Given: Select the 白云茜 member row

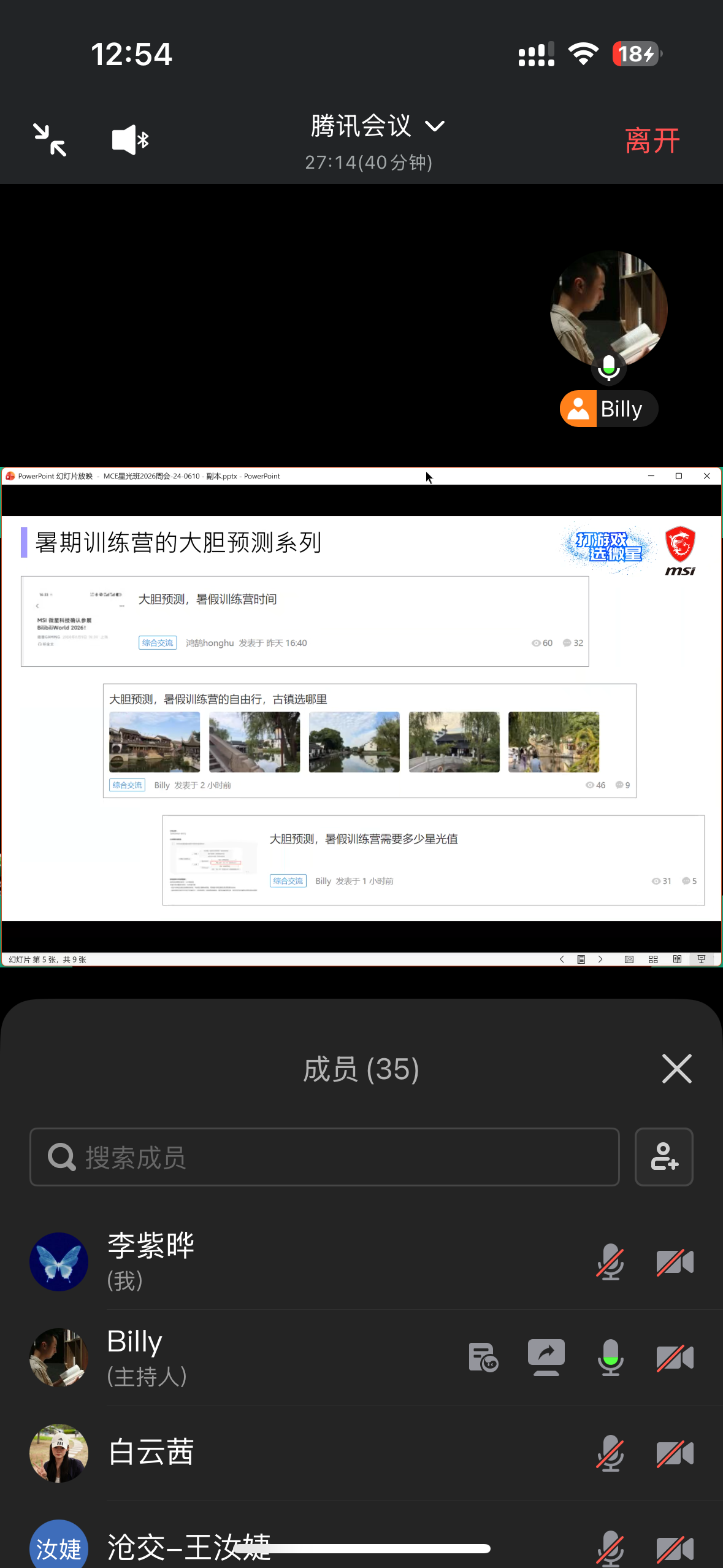Looking at the screenshot, I should pyautogui.click(x=362, y=1453).
